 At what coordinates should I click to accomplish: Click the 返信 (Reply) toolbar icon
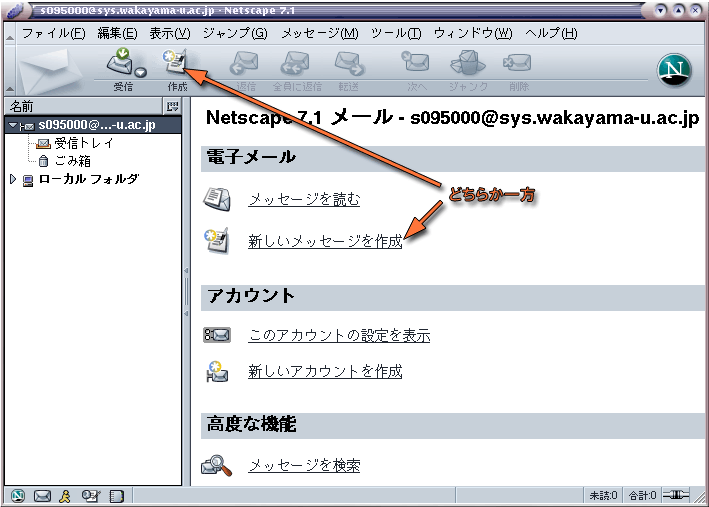pos(245,63)
